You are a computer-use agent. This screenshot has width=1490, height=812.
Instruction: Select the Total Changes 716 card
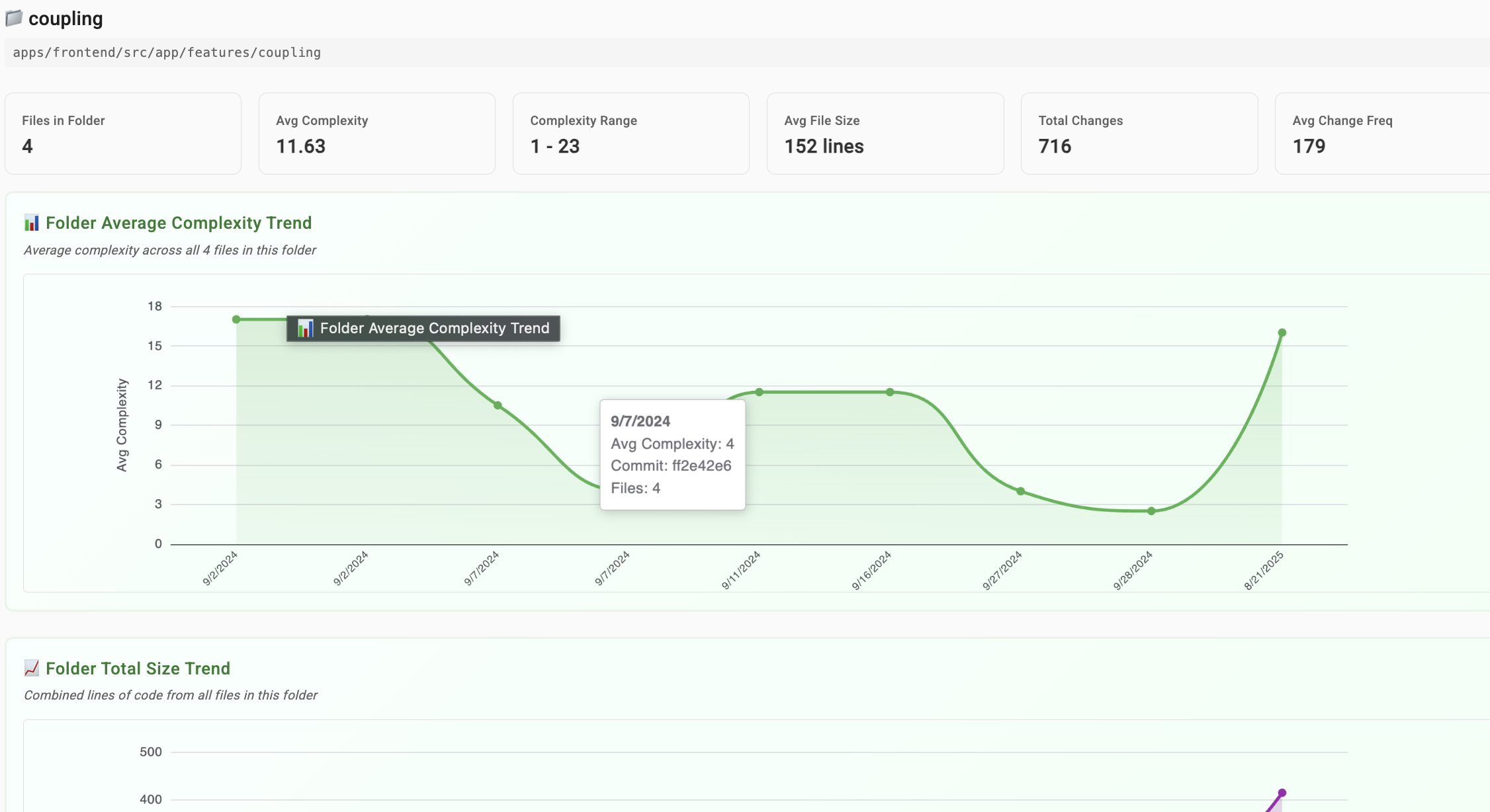(x=1139, y=134)
